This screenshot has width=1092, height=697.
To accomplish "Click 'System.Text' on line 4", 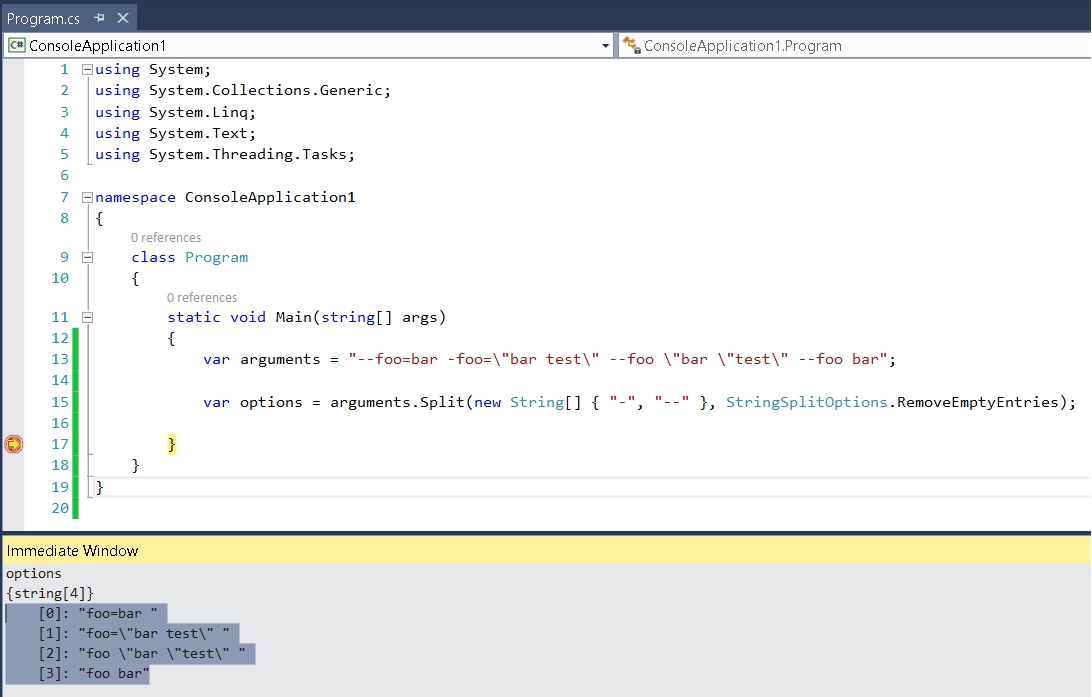I will [x=198, y=133].
